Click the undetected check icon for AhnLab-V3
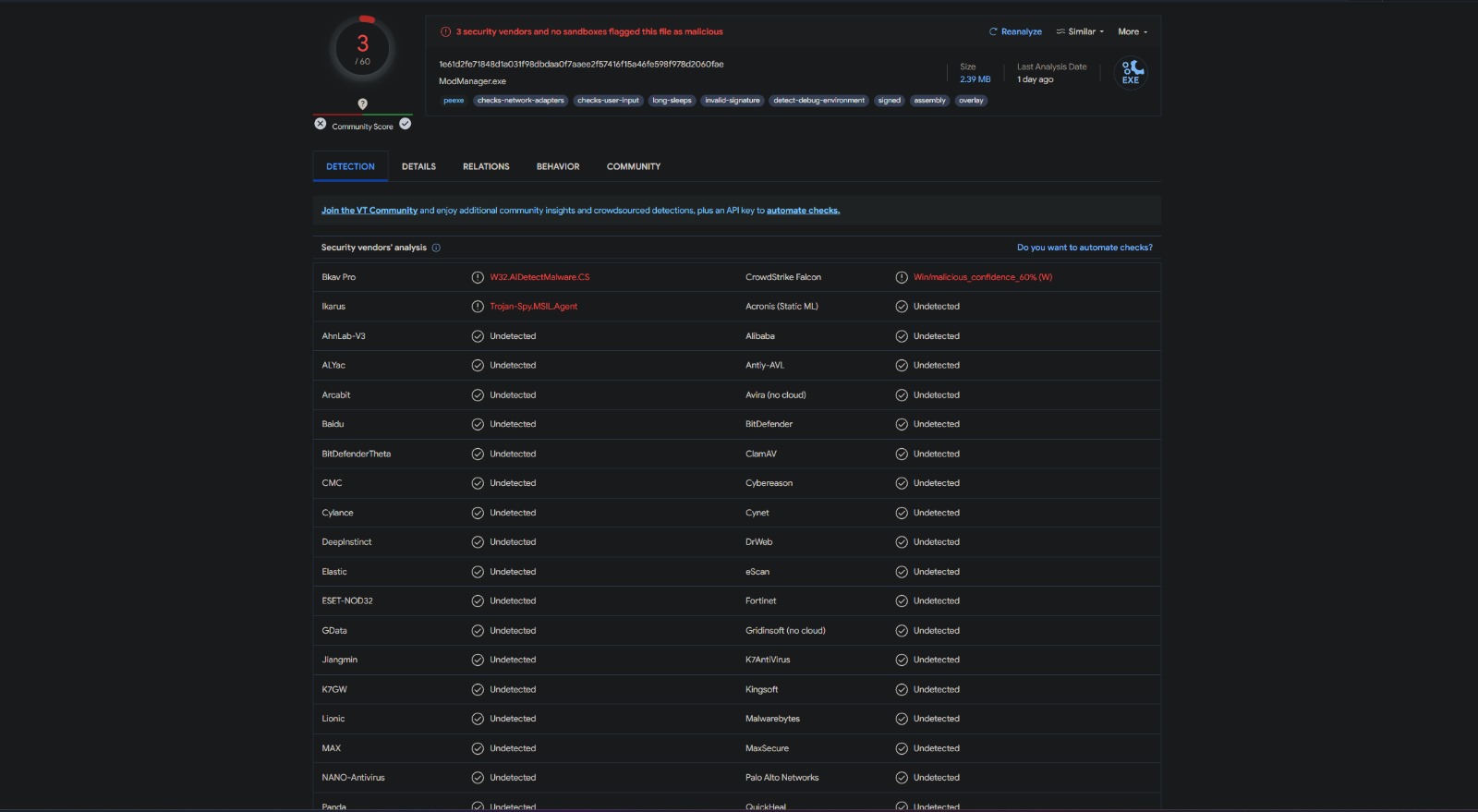 click(x=478, y=336)
